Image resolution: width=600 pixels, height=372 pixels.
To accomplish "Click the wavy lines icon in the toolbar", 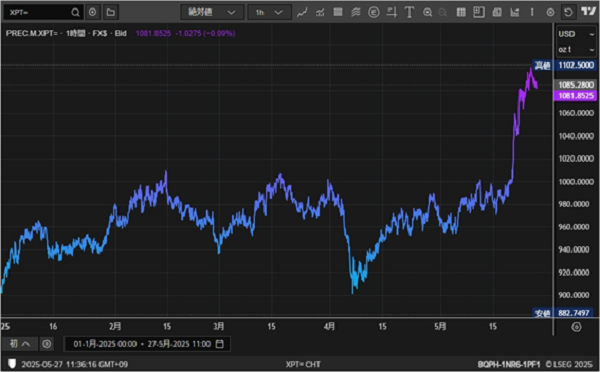I will [x=356, y=13].
